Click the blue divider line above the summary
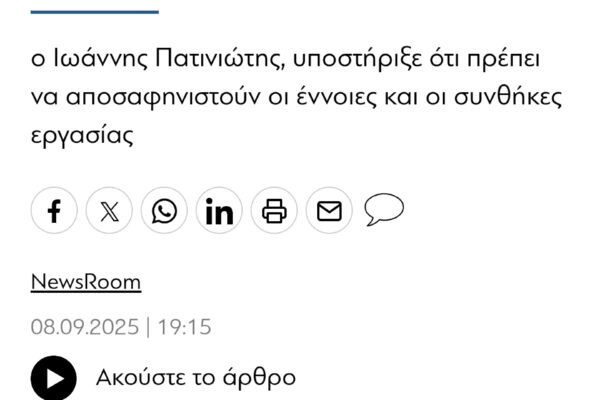The width and height of the screenshot is (600, 400). [x=95, y=12]
